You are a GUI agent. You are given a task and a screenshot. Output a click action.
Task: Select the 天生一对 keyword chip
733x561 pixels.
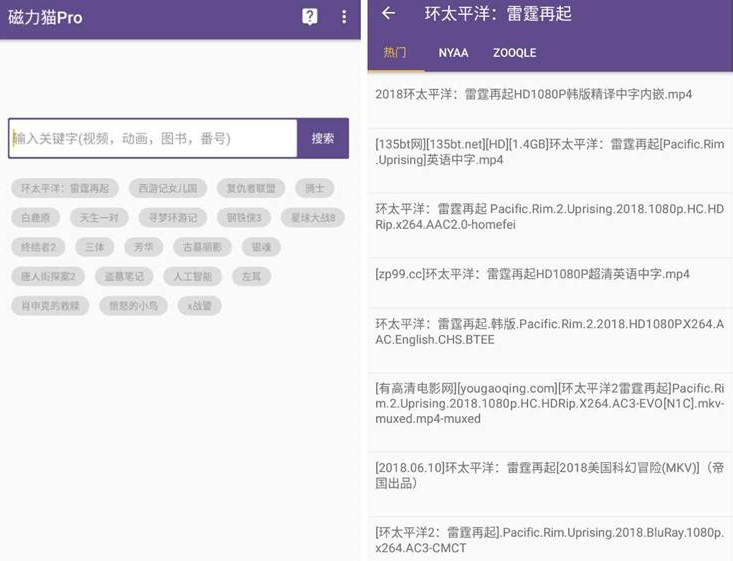coord(99,218)
